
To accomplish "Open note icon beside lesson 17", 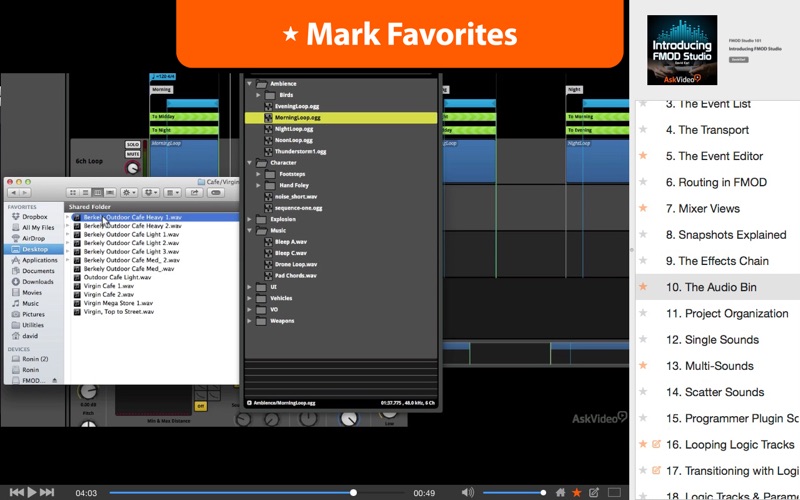I will point(656,470).
